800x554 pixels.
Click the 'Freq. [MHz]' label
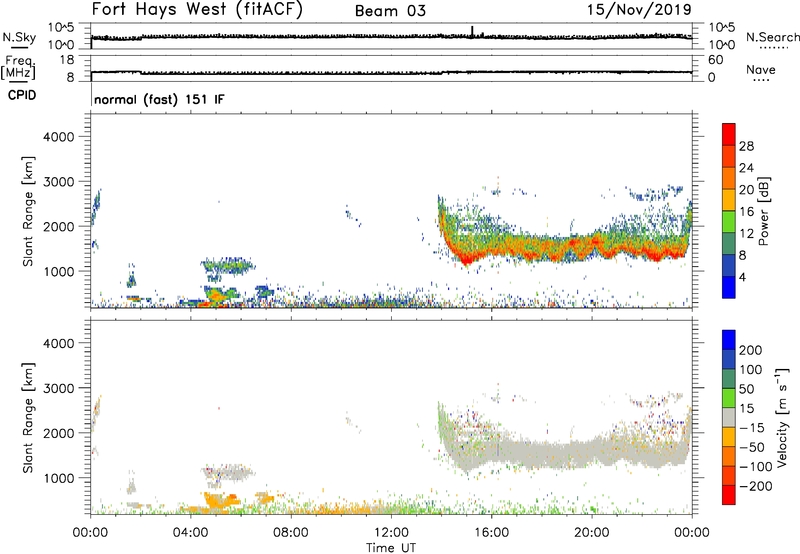tap(18, 67)
